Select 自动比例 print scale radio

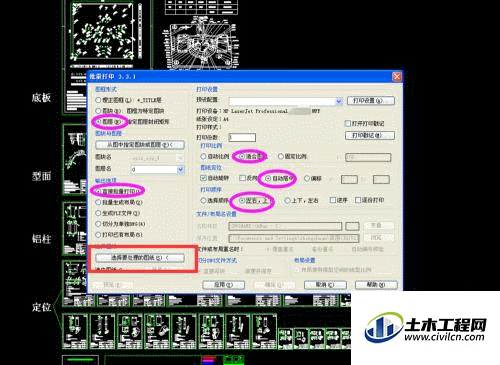tap(203, 156)
